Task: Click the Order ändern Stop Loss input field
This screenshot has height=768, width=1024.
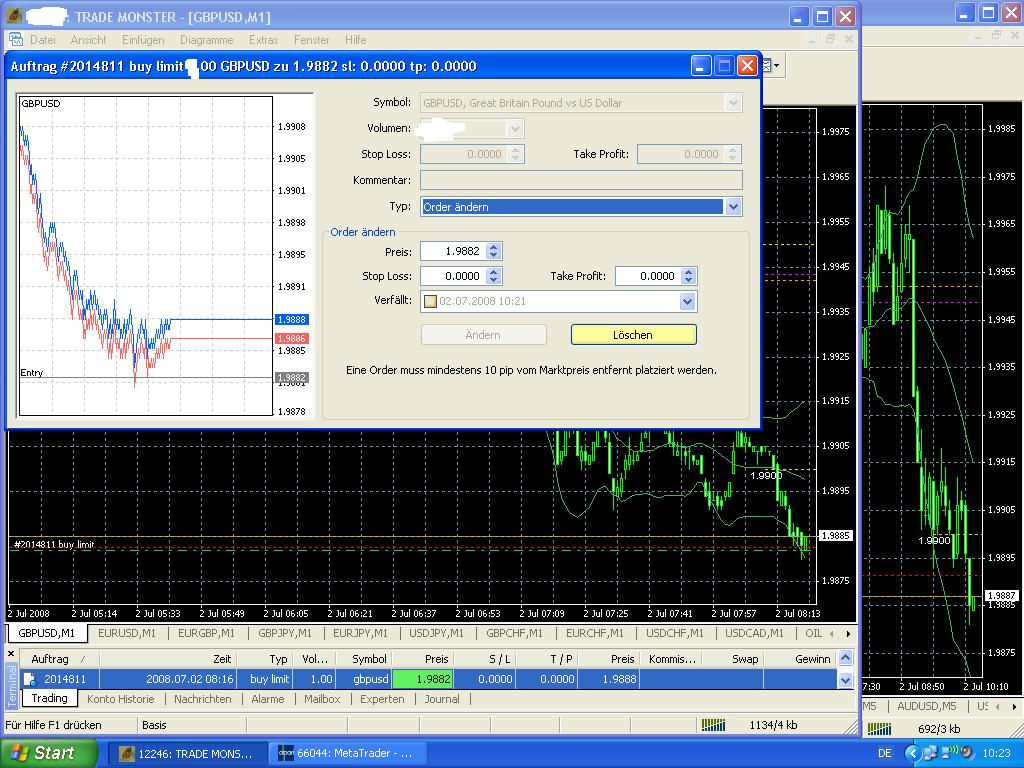Action: click(452, 276)
